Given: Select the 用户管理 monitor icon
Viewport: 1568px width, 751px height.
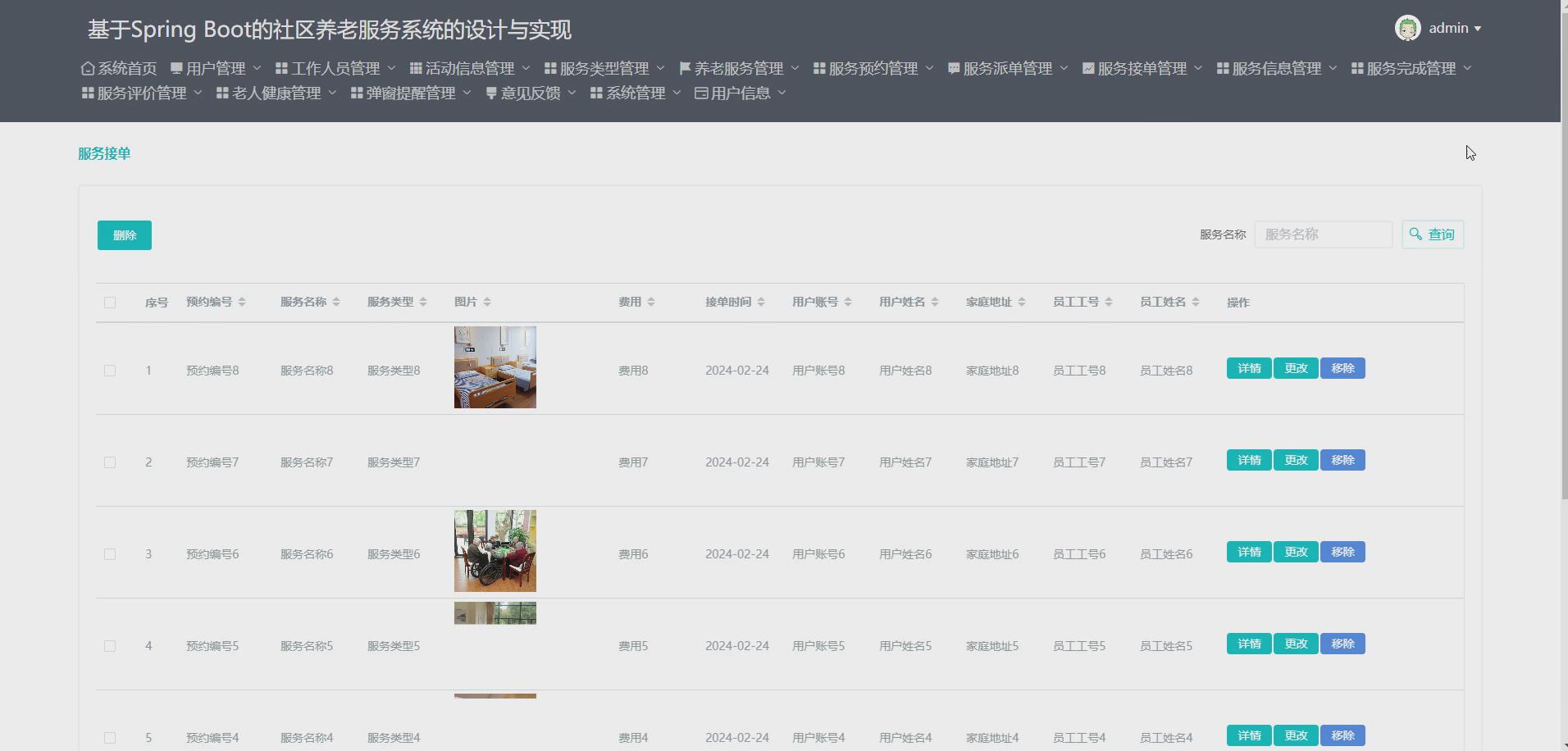Looking at the screenshot, I should [175, 67].
